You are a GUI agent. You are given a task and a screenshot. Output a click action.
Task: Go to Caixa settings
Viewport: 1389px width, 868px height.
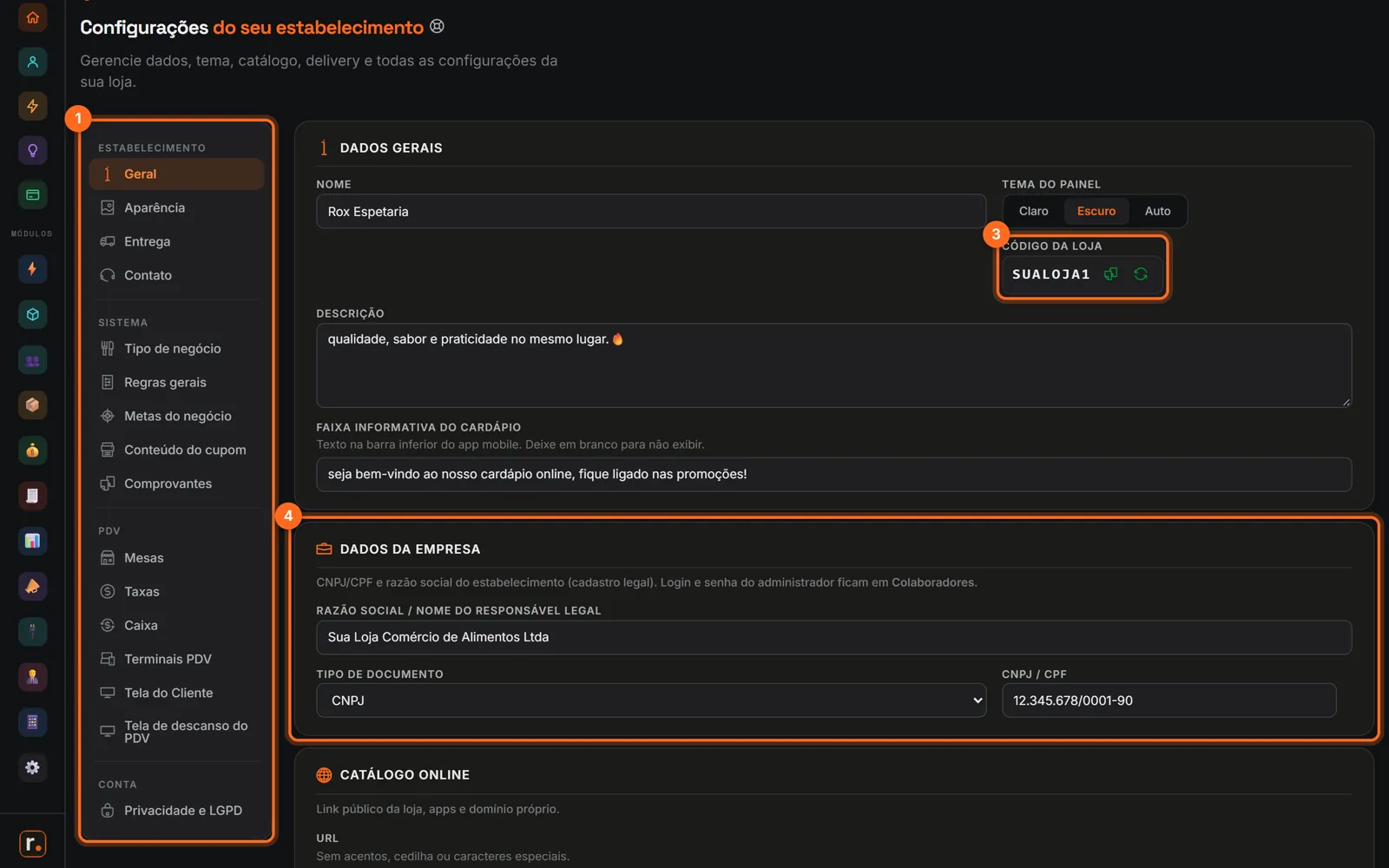pos(176,625)
